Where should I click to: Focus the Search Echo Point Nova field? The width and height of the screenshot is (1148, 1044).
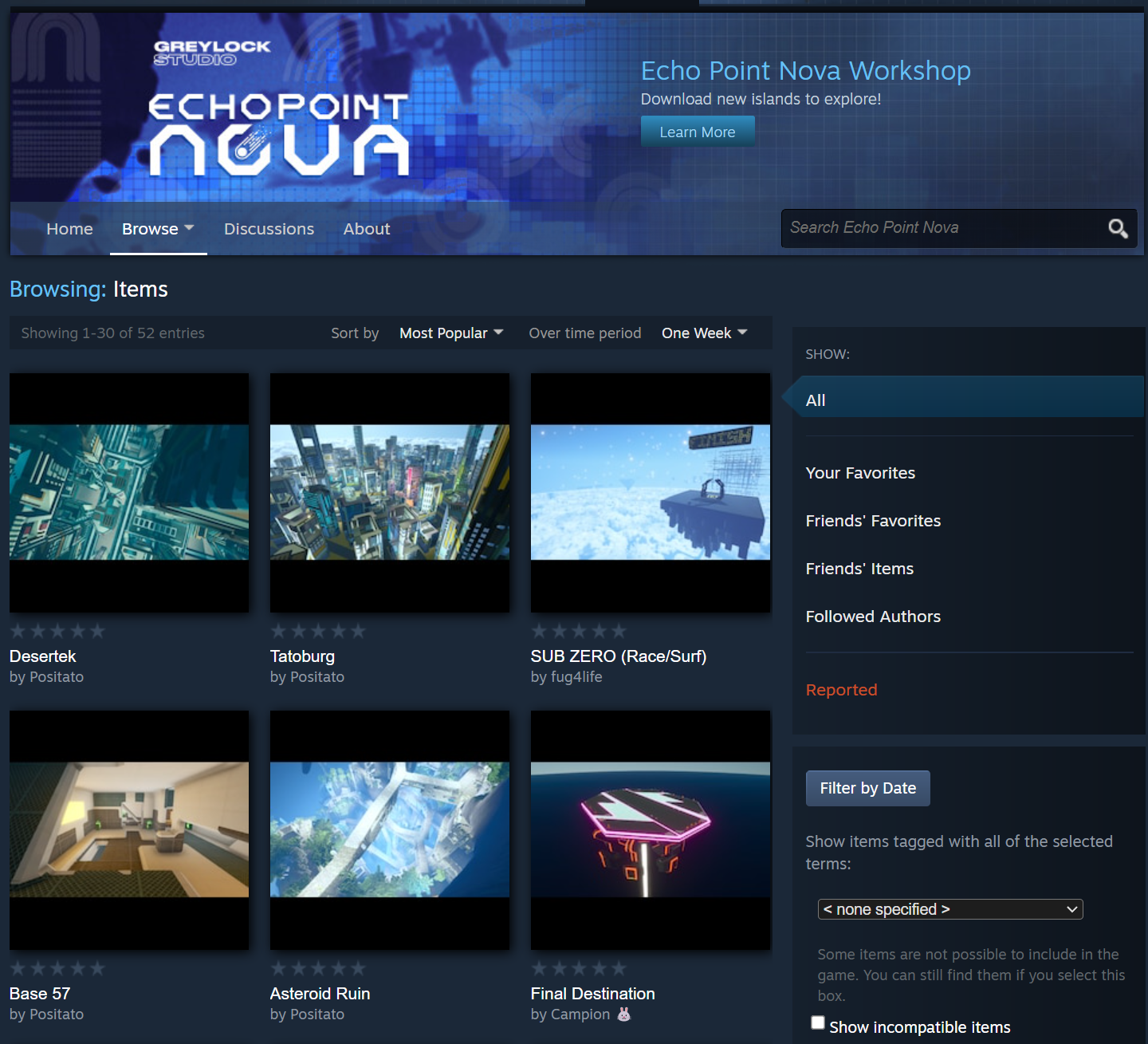pyautogui.click(x=942, y=228)
